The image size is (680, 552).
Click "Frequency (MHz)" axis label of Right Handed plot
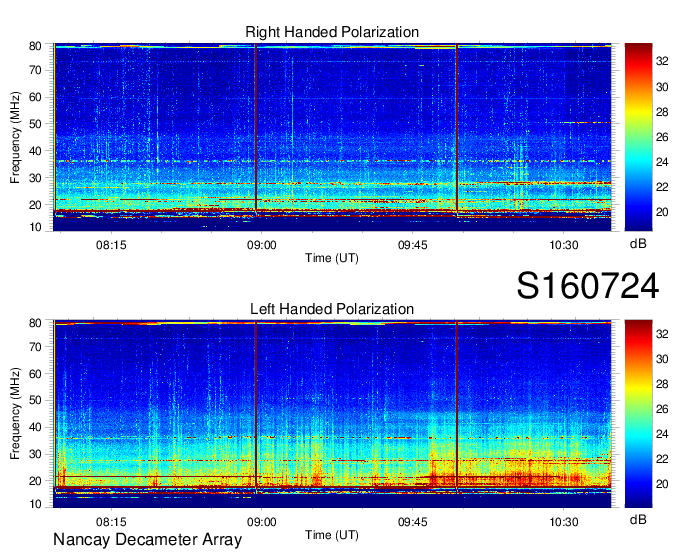point(15,137)
